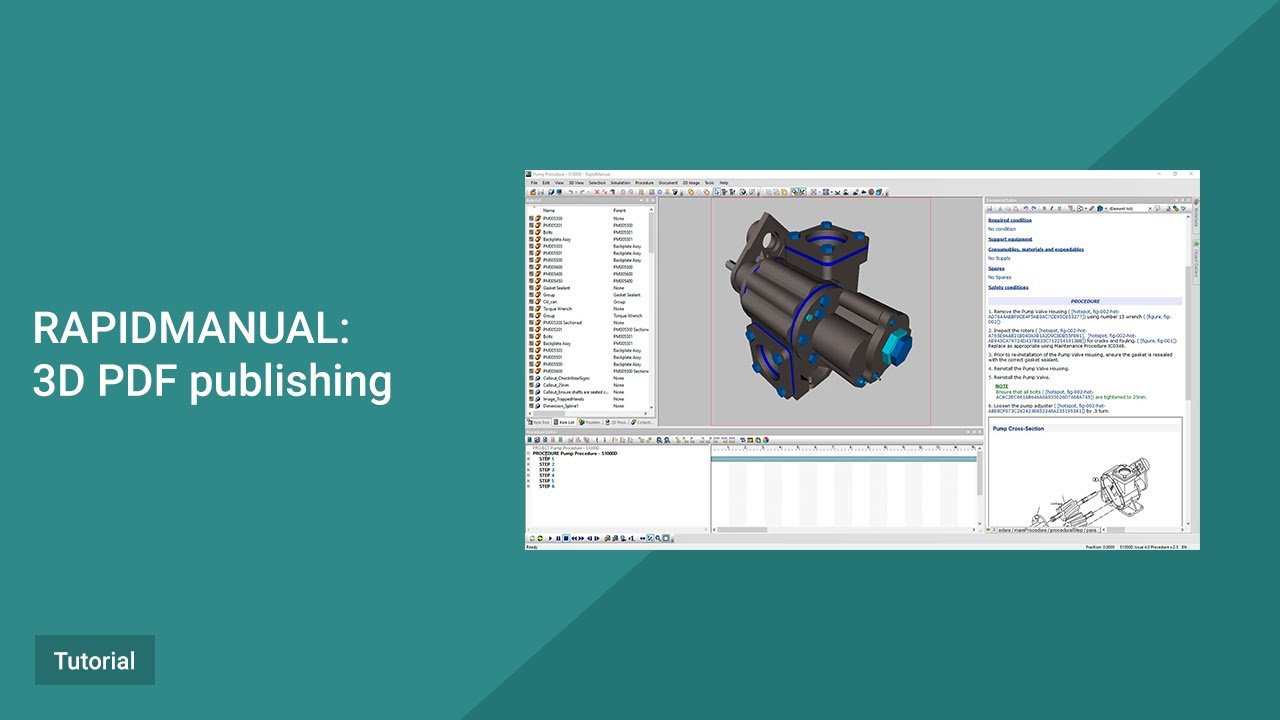Toggle checkbox for Callout_CheckWearSigns row
This screenshot has width=1280, height=720.
[x=531, y=378]
